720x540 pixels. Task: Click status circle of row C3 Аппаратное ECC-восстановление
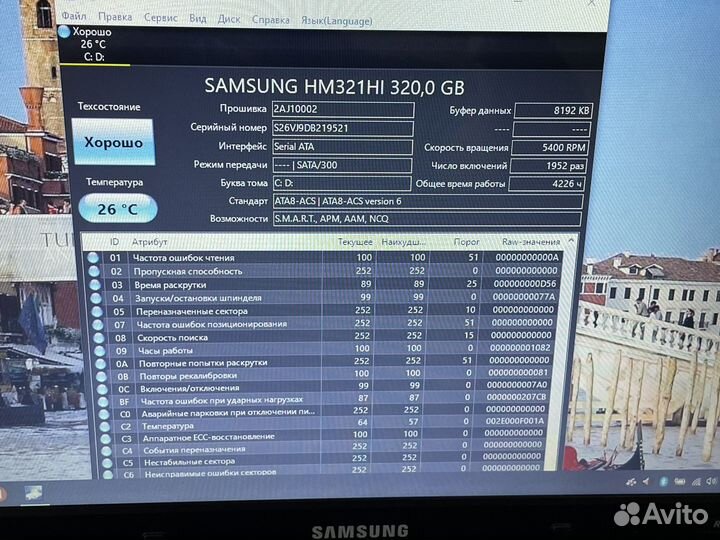point(106,439)
